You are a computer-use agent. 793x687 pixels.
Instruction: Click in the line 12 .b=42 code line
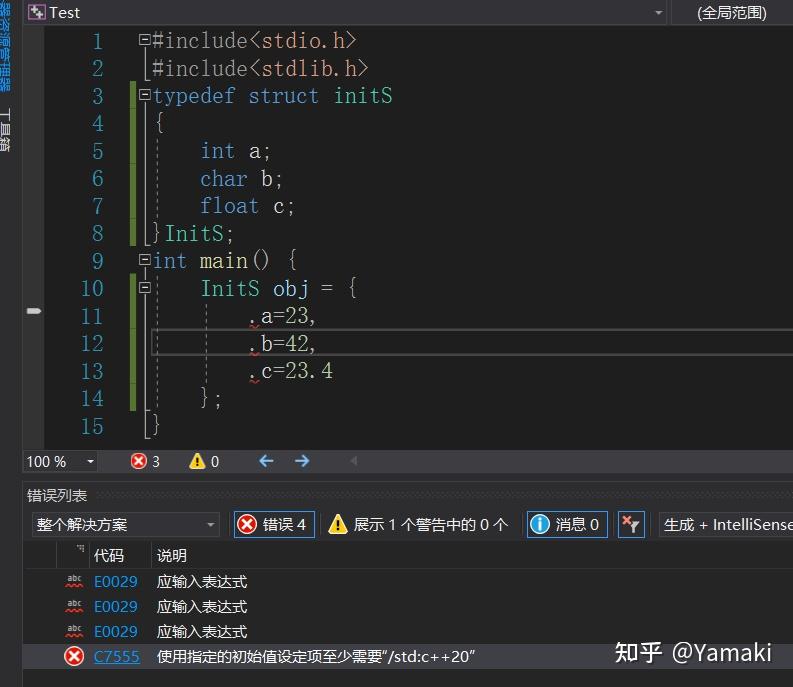pyautogui.click(x=471, y=342)
